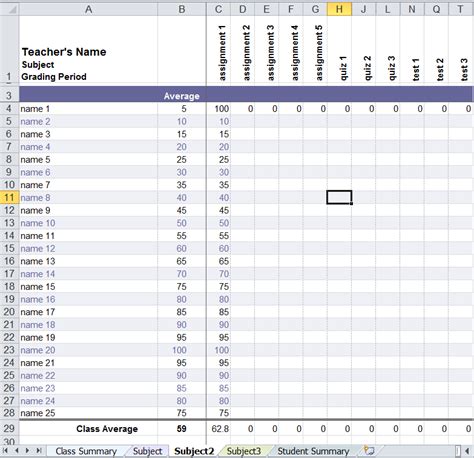The width and height of the screenshot is (474, 458).
Task: Switch to the Class Summary sheet tab
Action: click(x=86, y=451)
